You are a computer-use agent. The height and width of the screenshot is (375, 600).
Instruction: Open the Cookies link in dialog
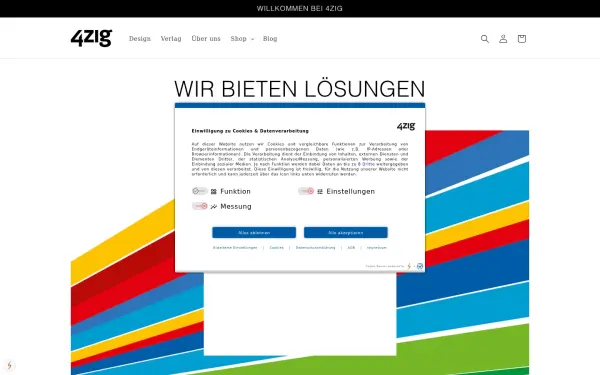(277, 248)
